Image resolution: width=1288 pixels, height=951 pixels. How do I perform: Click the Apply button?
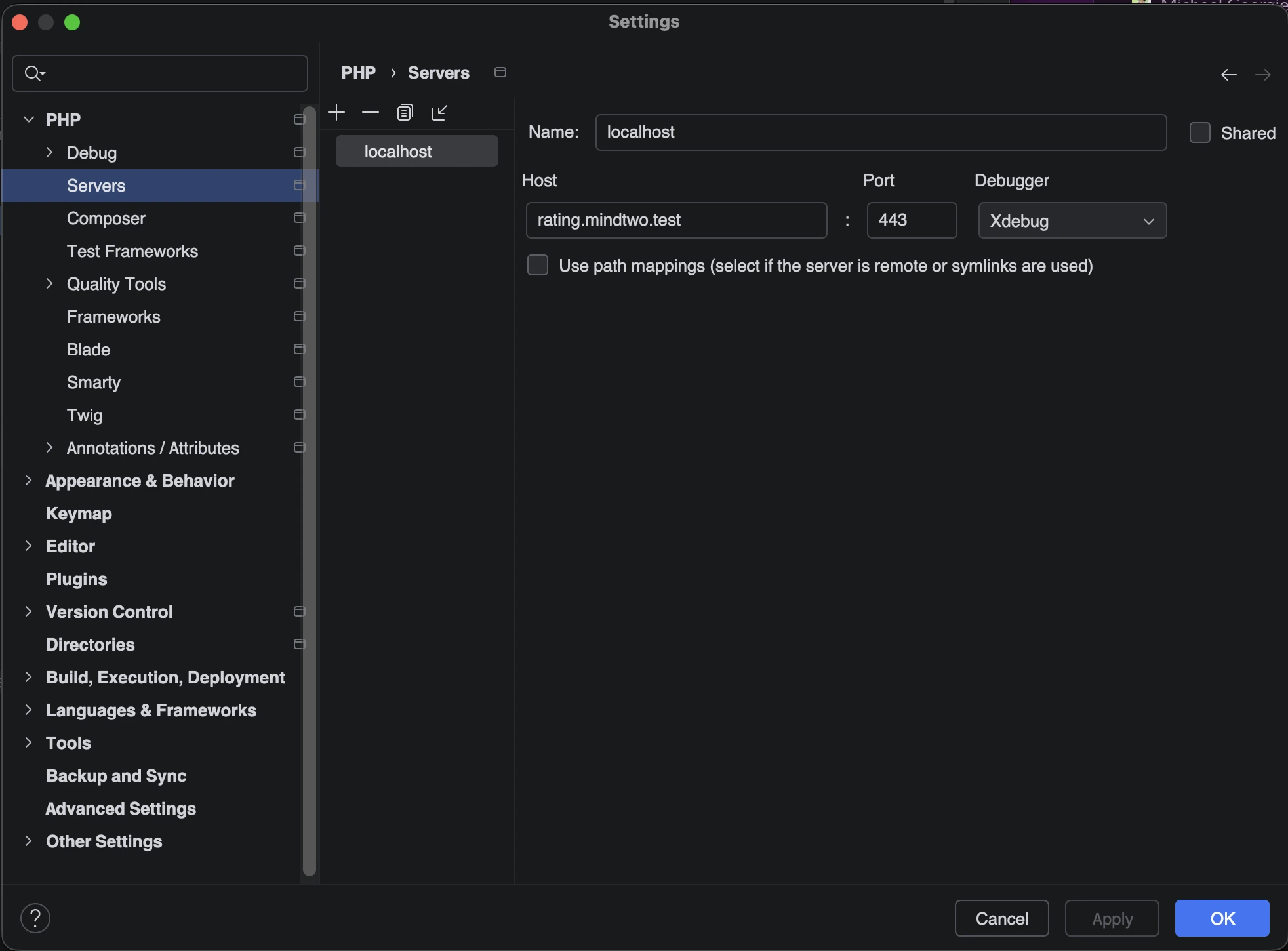1112,918
